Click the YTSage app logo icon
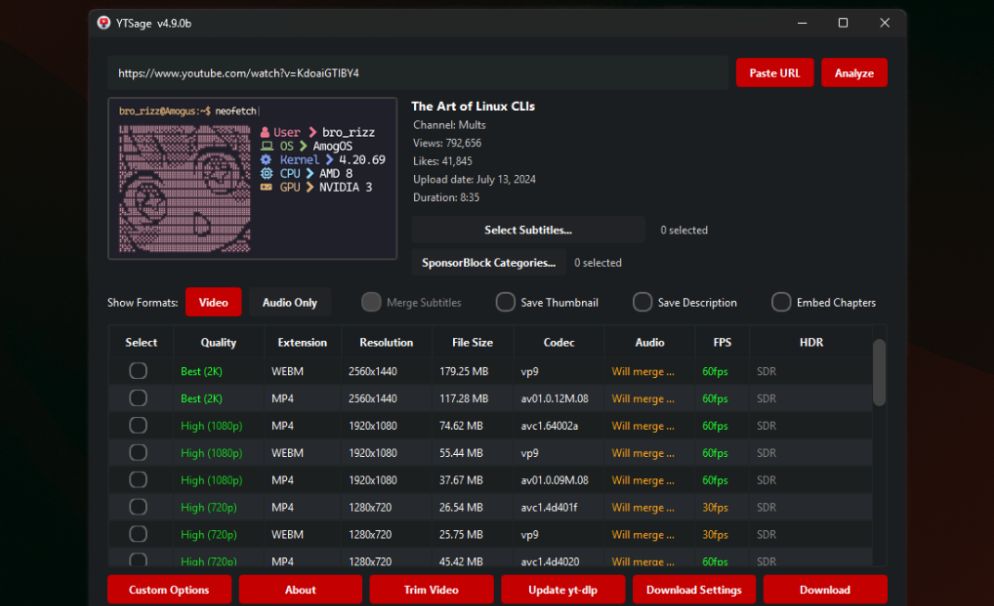994x606 pixels. pos(104,23)
